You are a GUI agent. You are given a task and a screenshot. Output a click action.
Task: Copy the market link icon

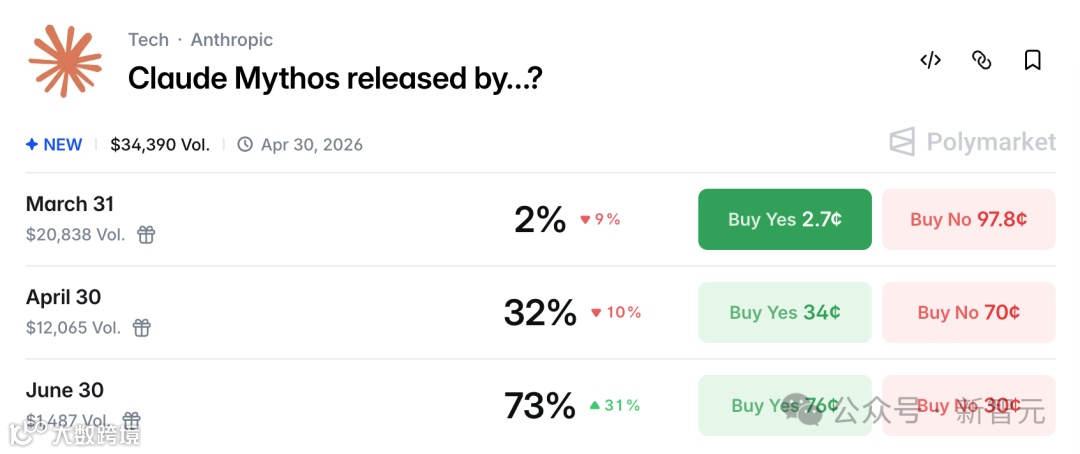click(x=982, y=60)
